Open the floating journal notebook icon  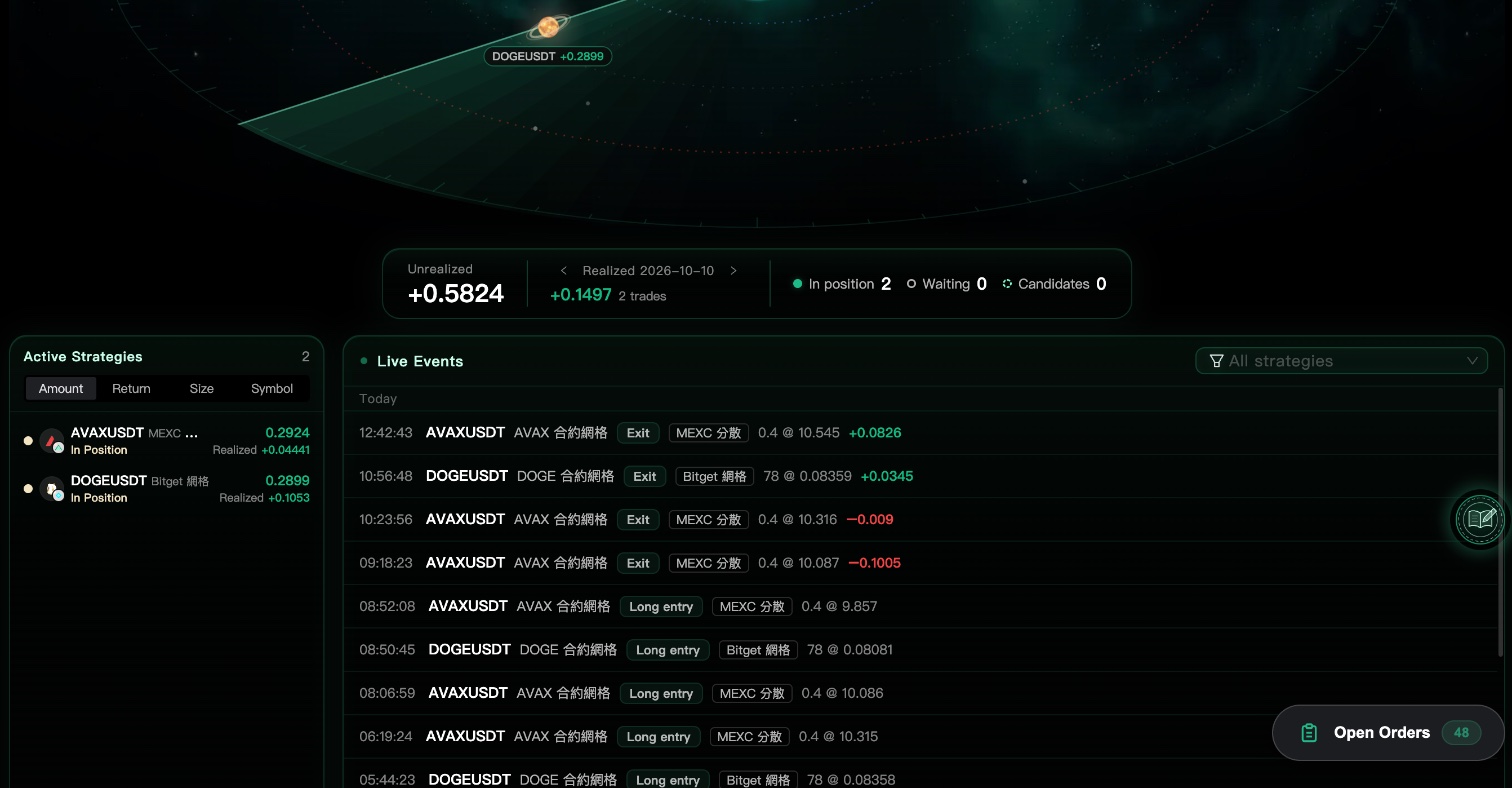1480,519
